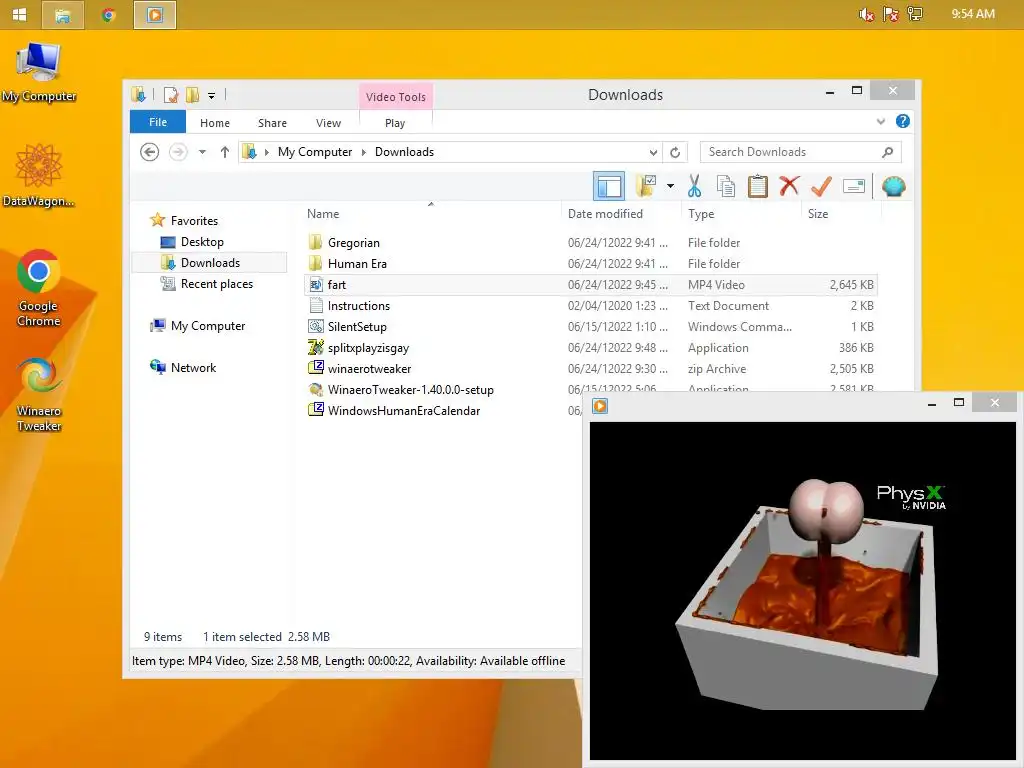The height and width of the screenshot is (768, 1024).
Task: Select WinaeroTweaker-1.40.0.0-setup file
Action: 410,390
